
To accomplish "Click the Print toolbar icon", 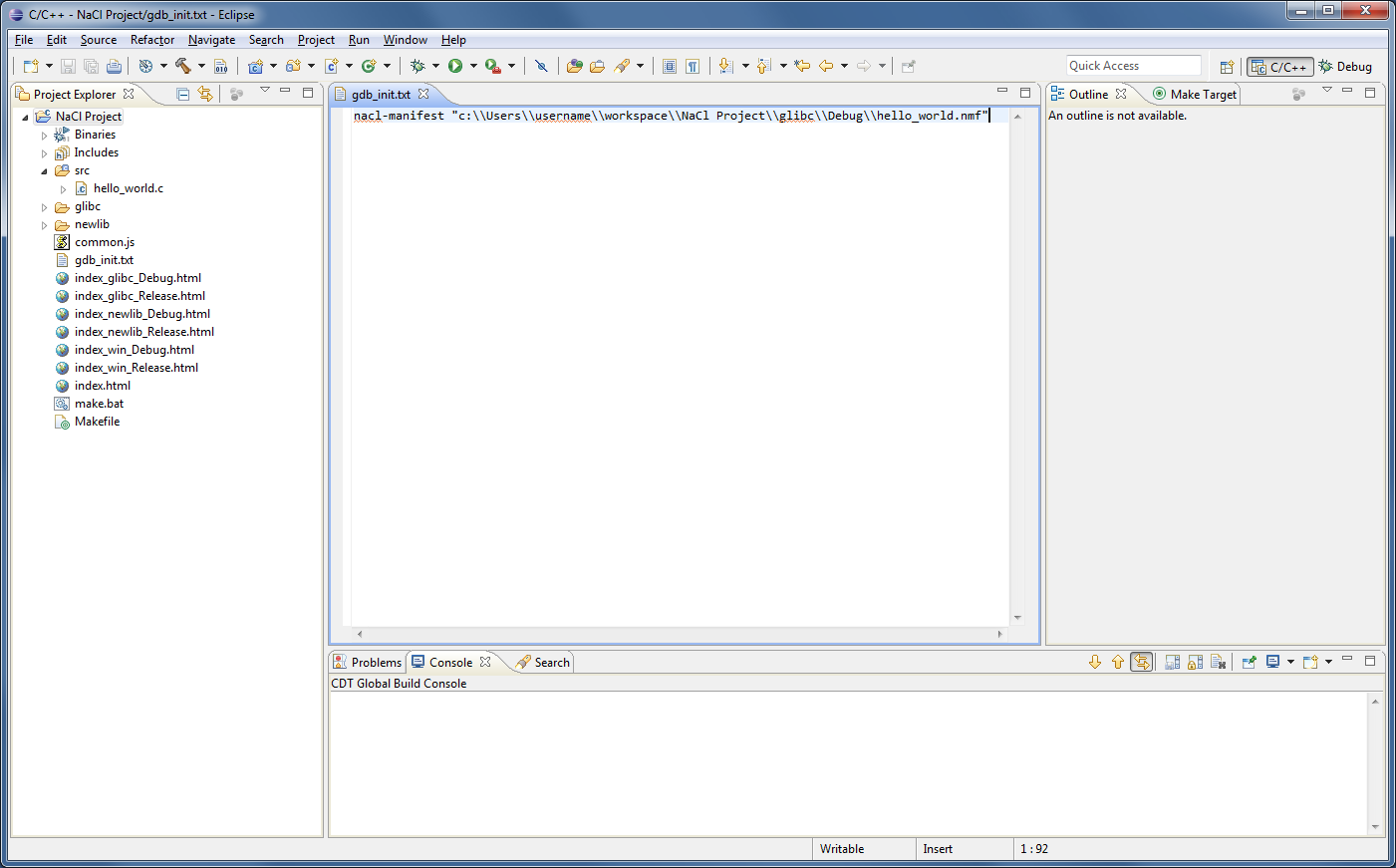I will coord(114,67).
